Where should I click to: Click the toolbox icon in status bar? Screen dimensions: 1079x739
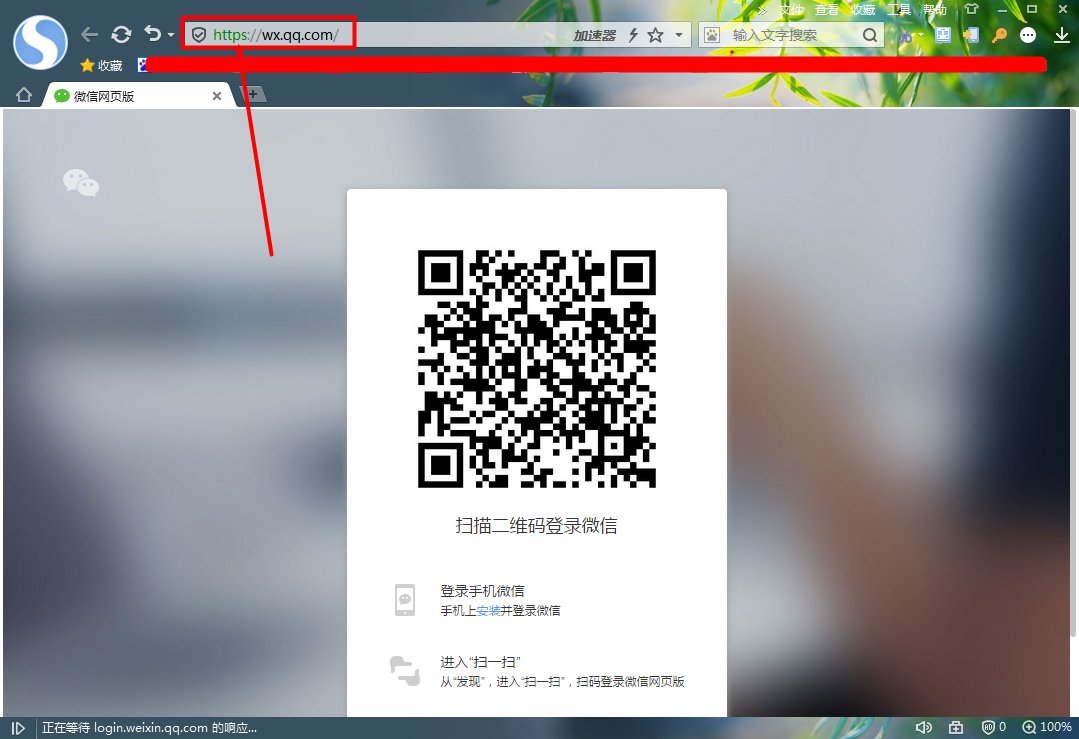pos(956,727)
